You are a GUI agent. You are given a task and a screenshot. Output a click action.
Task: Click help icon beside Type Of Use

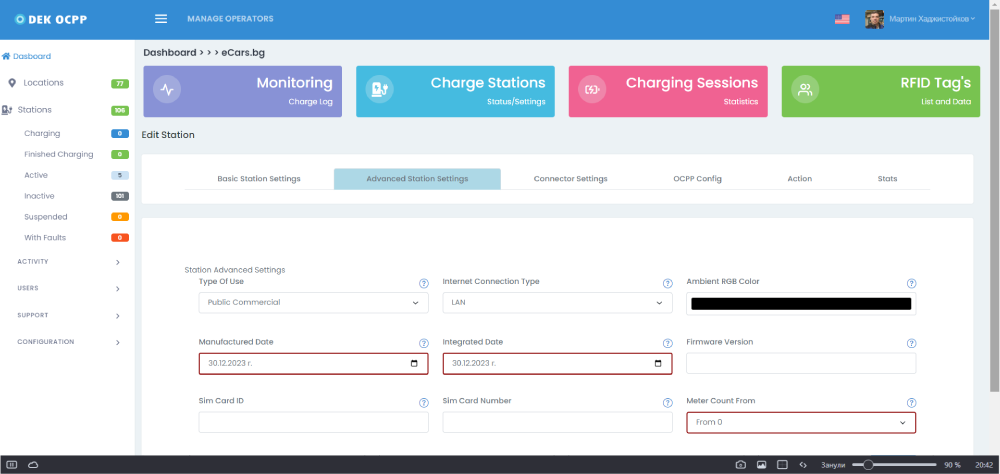click(424, 283)
